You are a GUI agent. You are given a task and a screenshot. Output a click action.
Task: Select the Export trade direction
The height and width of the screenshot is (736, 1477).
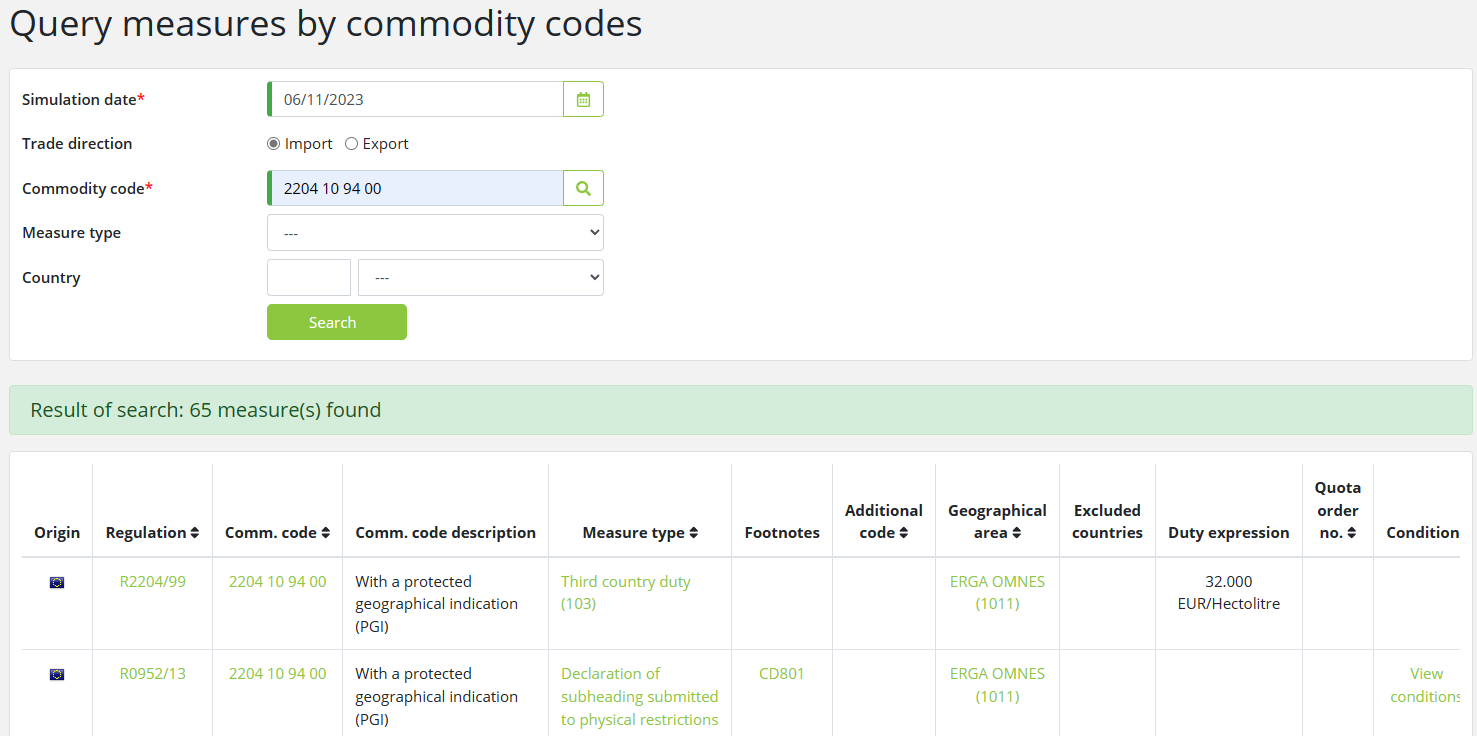click(351, 144)
